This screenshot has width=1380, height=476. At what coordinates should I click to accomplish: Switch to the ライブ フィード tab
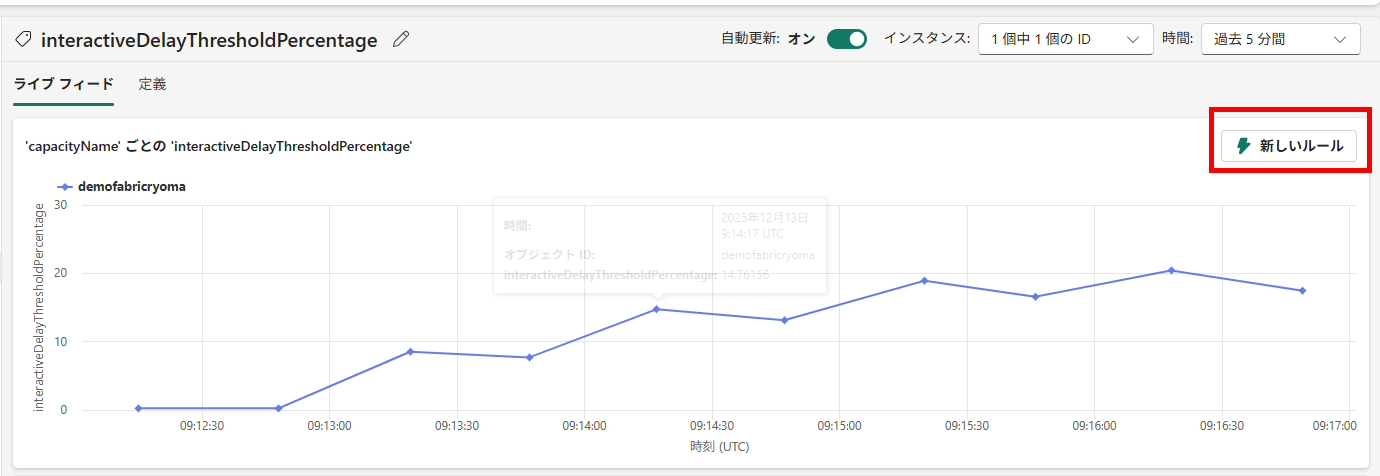pos(64,84)
